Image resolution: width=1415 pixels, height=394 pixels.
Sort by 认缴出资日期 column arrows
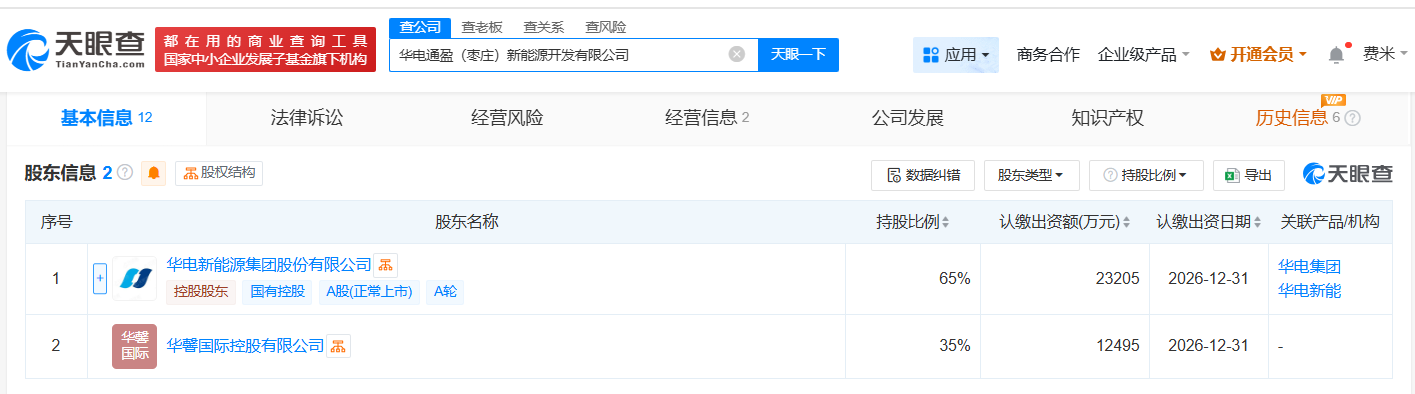pyautogui.click(x=1258, y=222)
